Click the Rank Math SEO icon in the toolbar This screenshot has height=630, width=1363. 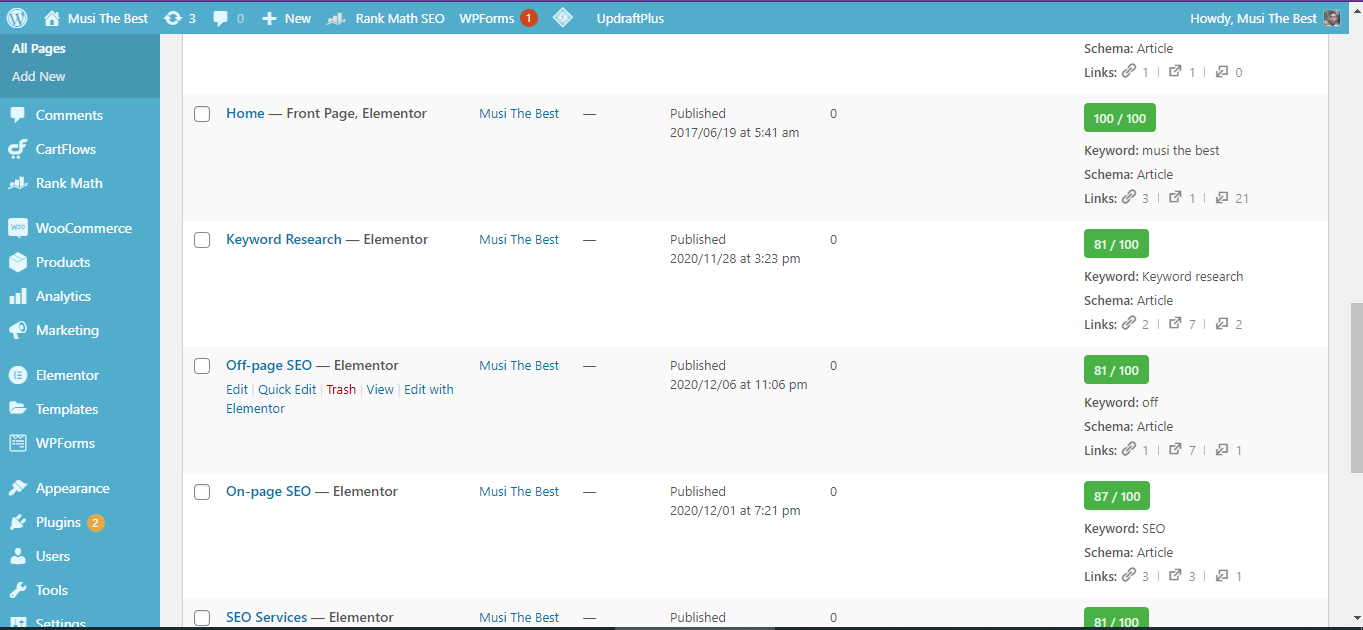click(335, 17)
